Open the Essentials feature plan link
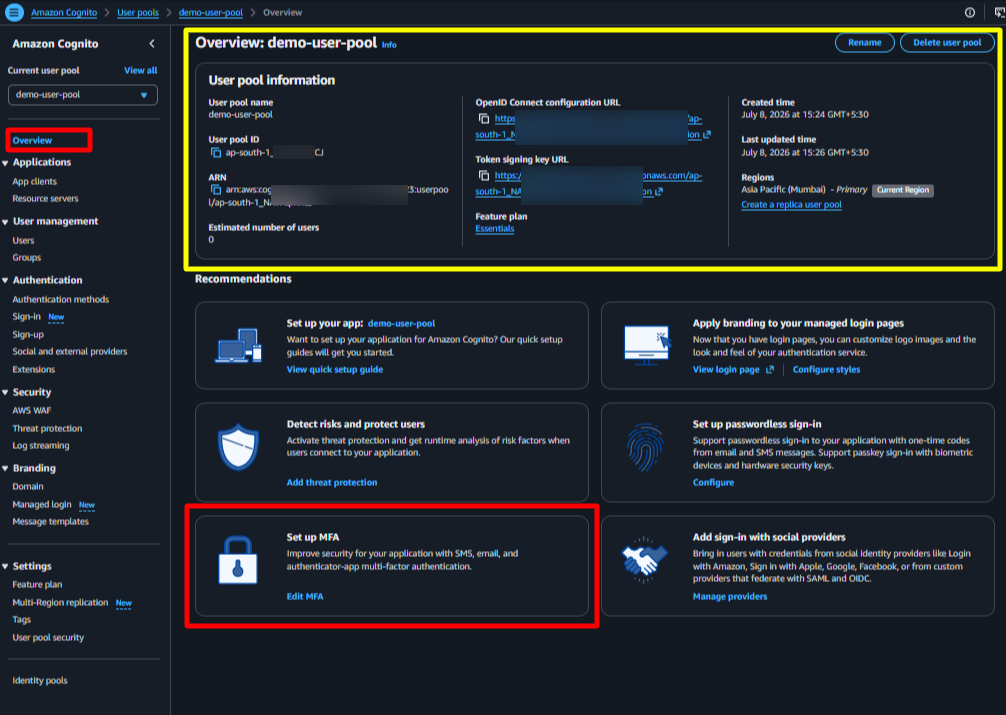 (495, 229)
